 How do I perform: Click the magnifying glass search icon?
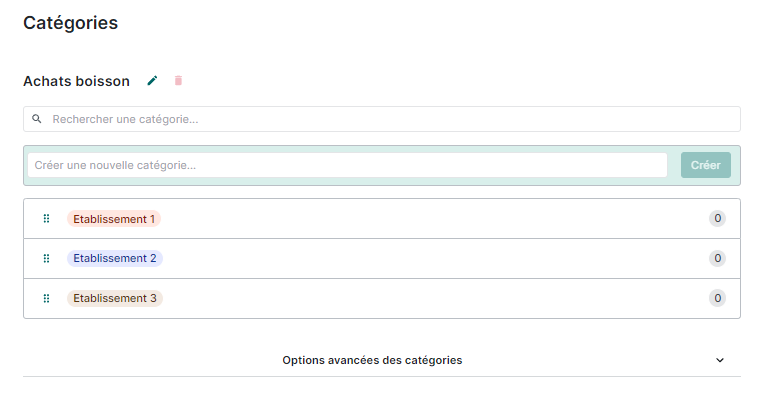pyautogui.click(x=37, y=119)
